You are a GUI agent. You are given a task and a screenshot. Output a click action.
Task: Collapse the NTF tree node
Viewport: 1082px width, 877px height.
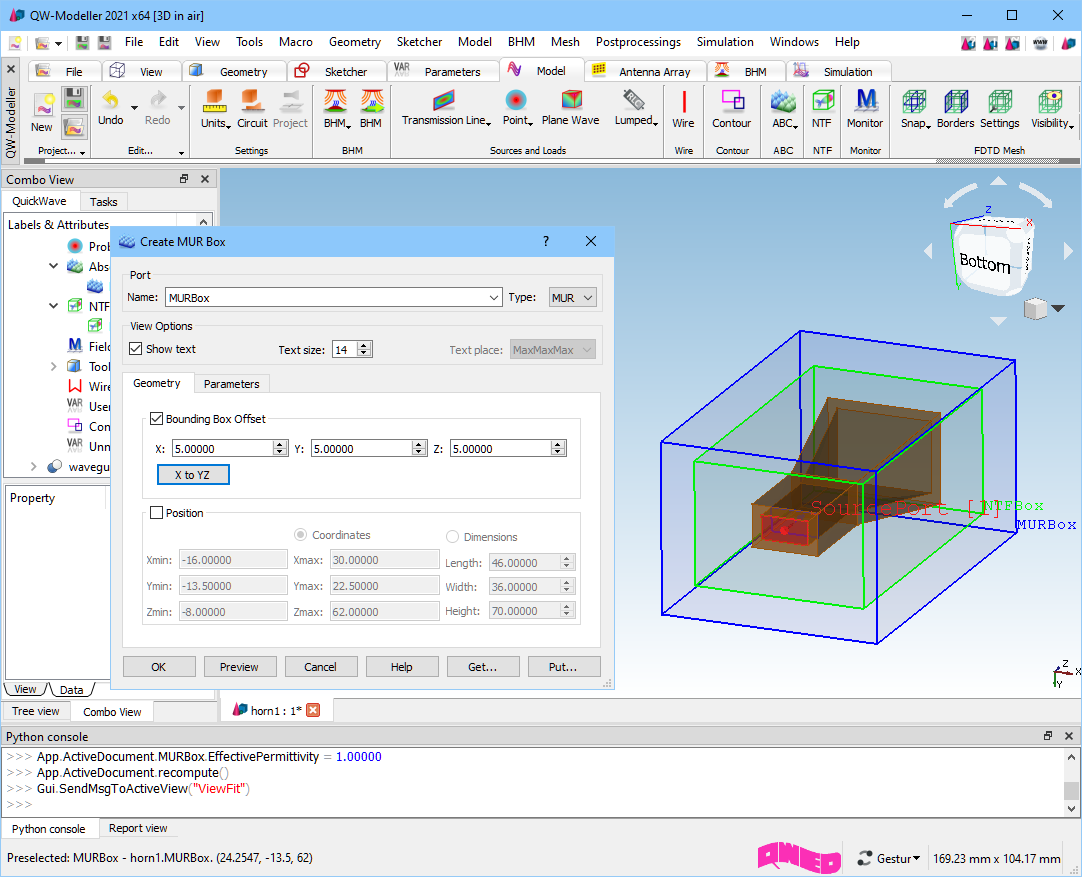[53, 306]
